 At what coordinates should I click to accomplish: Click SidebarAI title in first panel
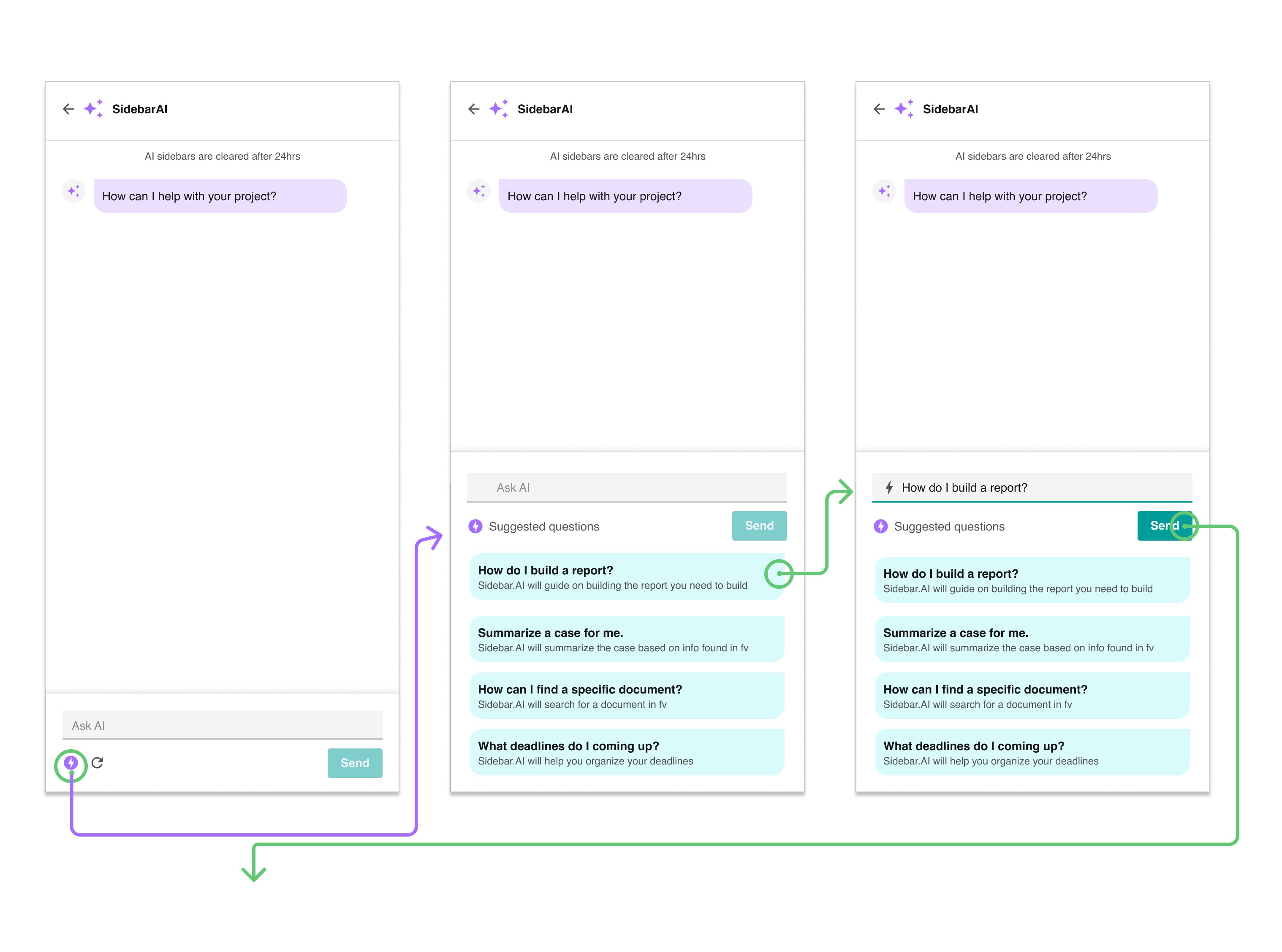[139, 109]
